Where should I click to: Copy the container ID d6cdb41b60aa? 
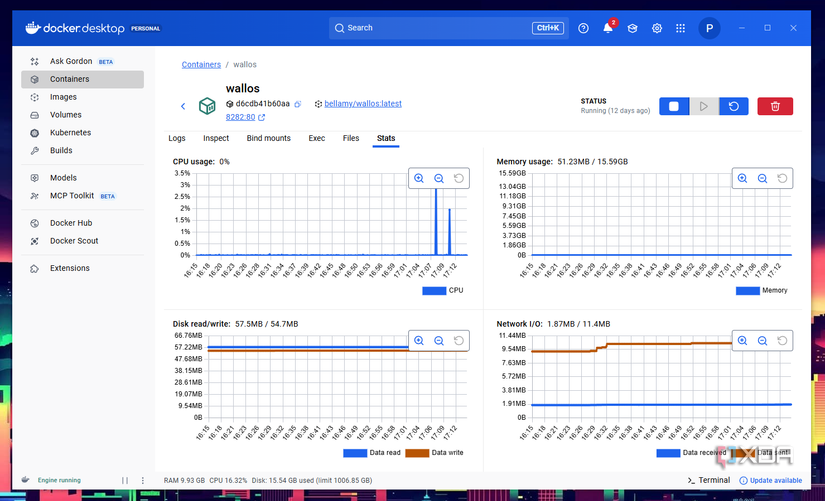[297, 104]
